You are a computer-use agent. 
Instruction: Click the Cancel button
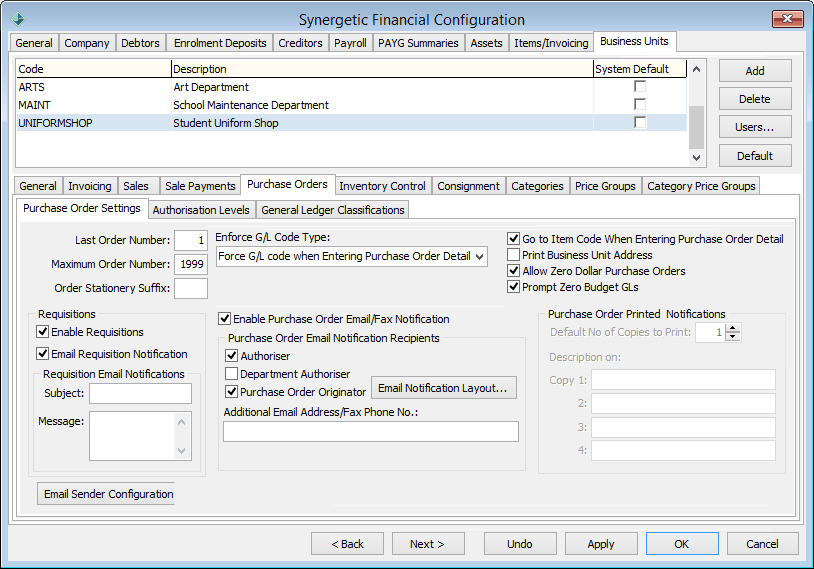(x=763, y=544)
